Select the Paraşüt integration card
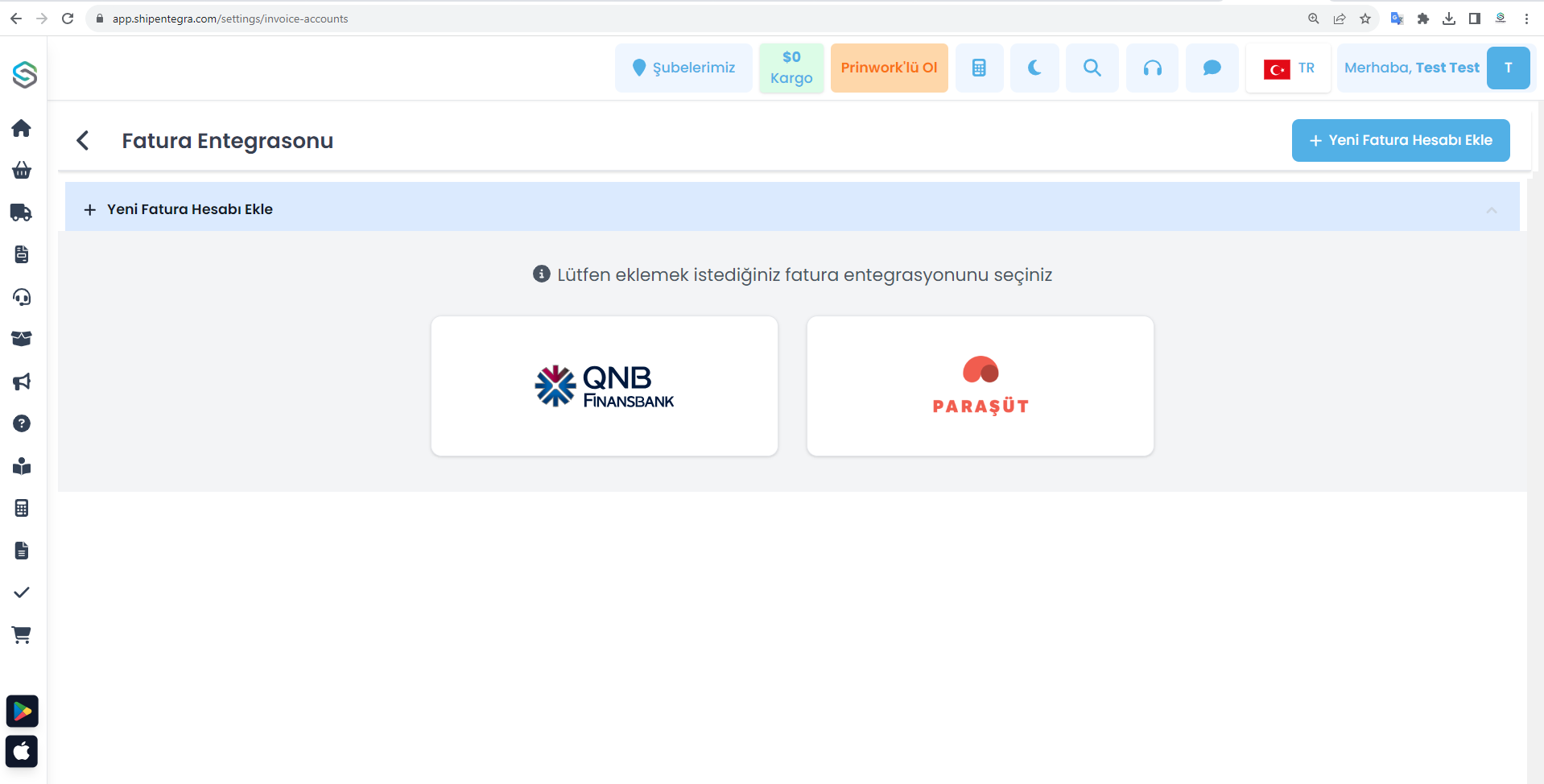This screenshot has width=1544, height=784. pyautogui.click(x=980, y=386)
